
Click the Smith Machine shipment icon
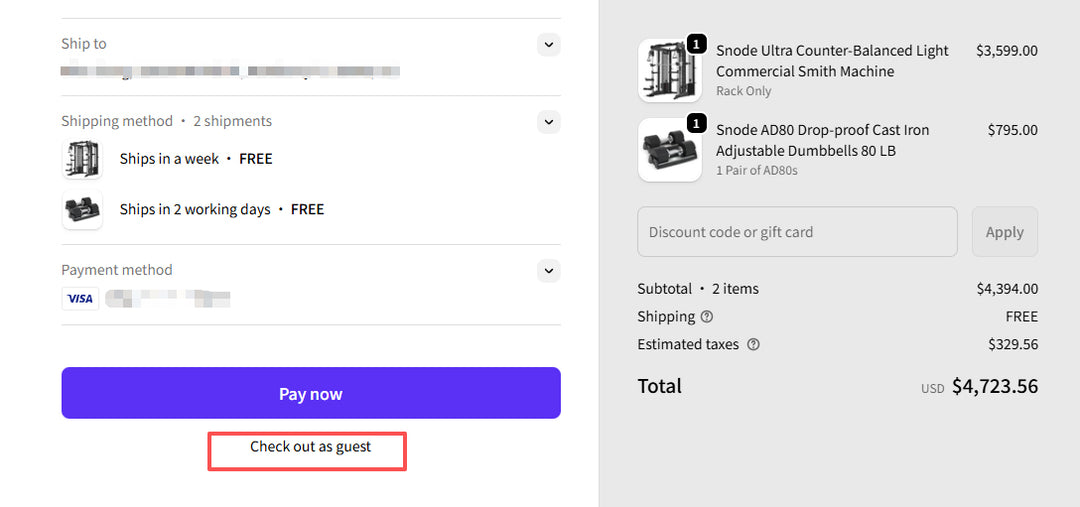coord(82,159)
